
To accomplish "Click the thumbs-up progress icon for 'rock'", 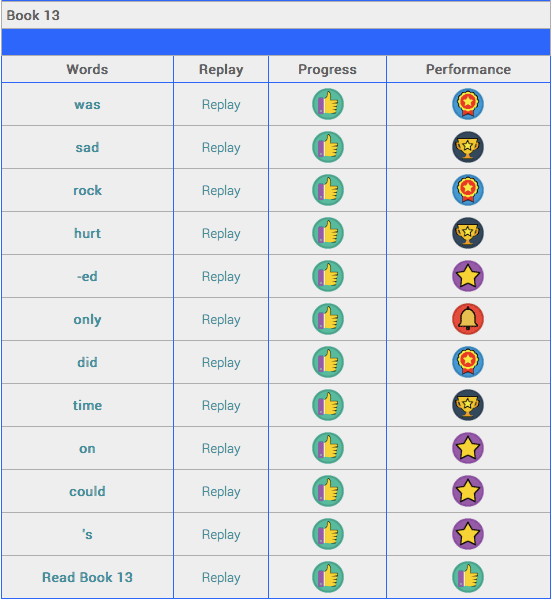I will point(328,190).
